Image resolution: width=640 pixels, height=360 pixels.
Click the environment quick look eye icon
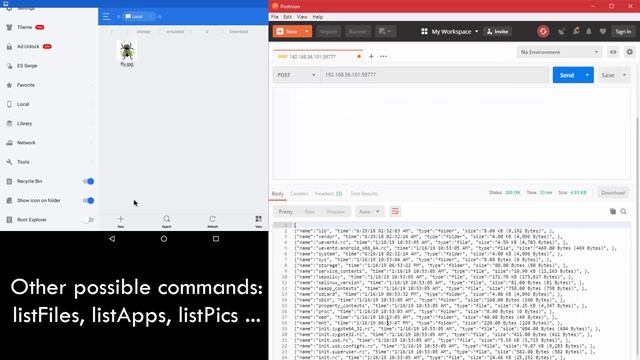[613, 52]
